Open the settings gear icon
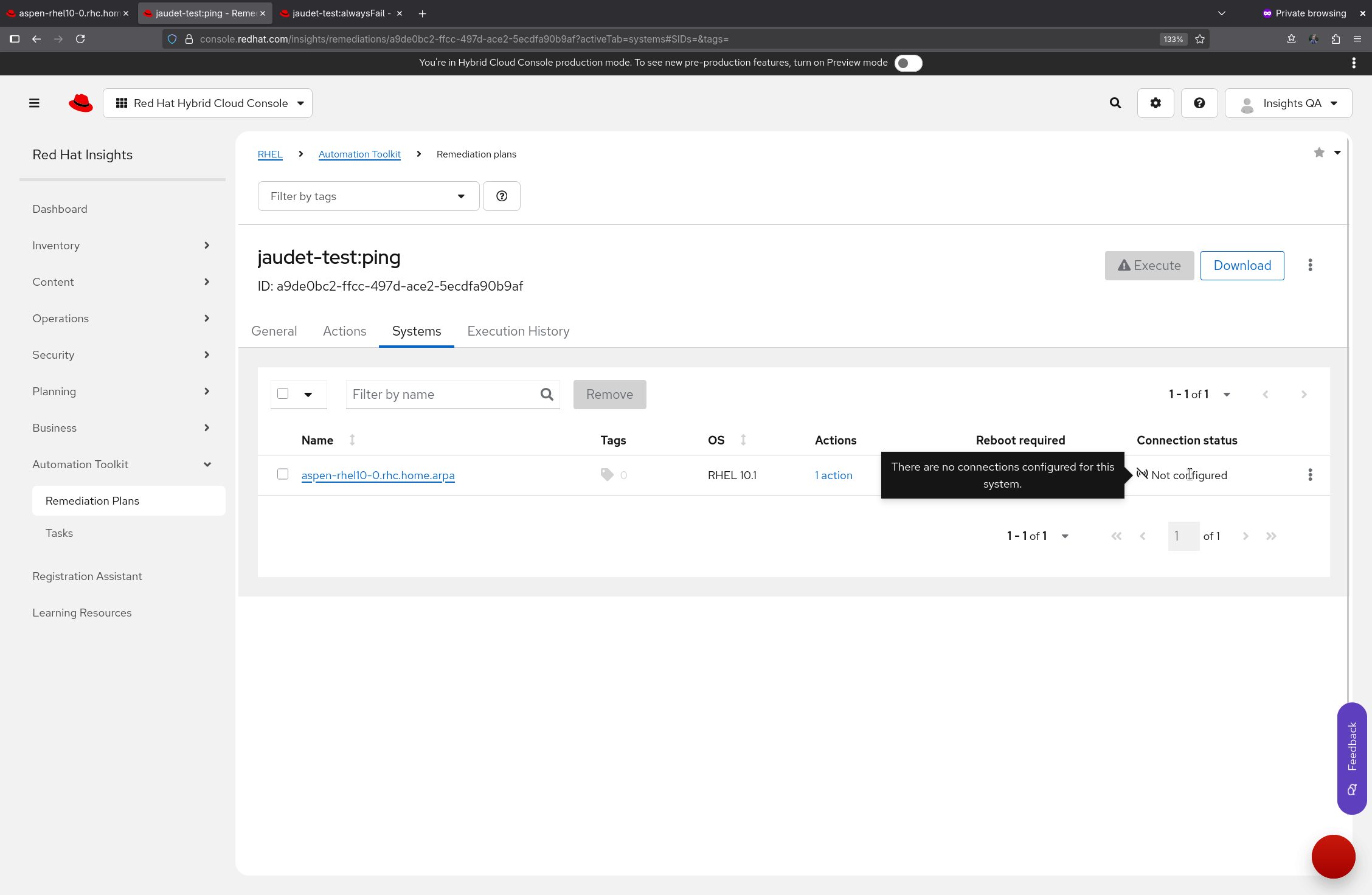This screenshot has width=1372, height=895. (x=1155, y=103)
